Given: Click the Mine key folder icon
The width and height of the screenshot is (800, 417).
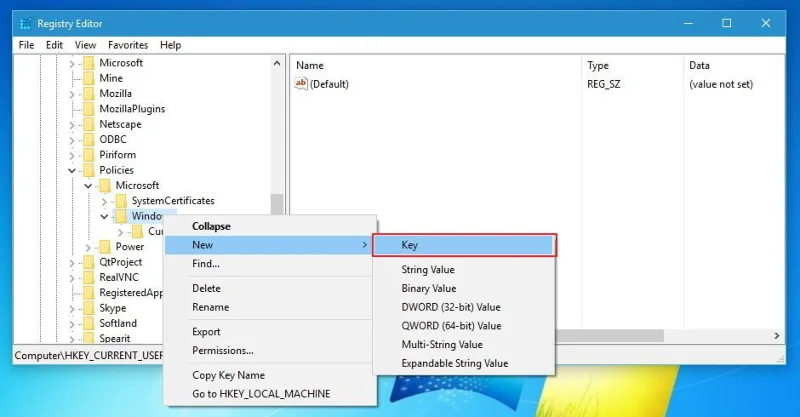Looking at the screenshot, I should click(89, 78).
